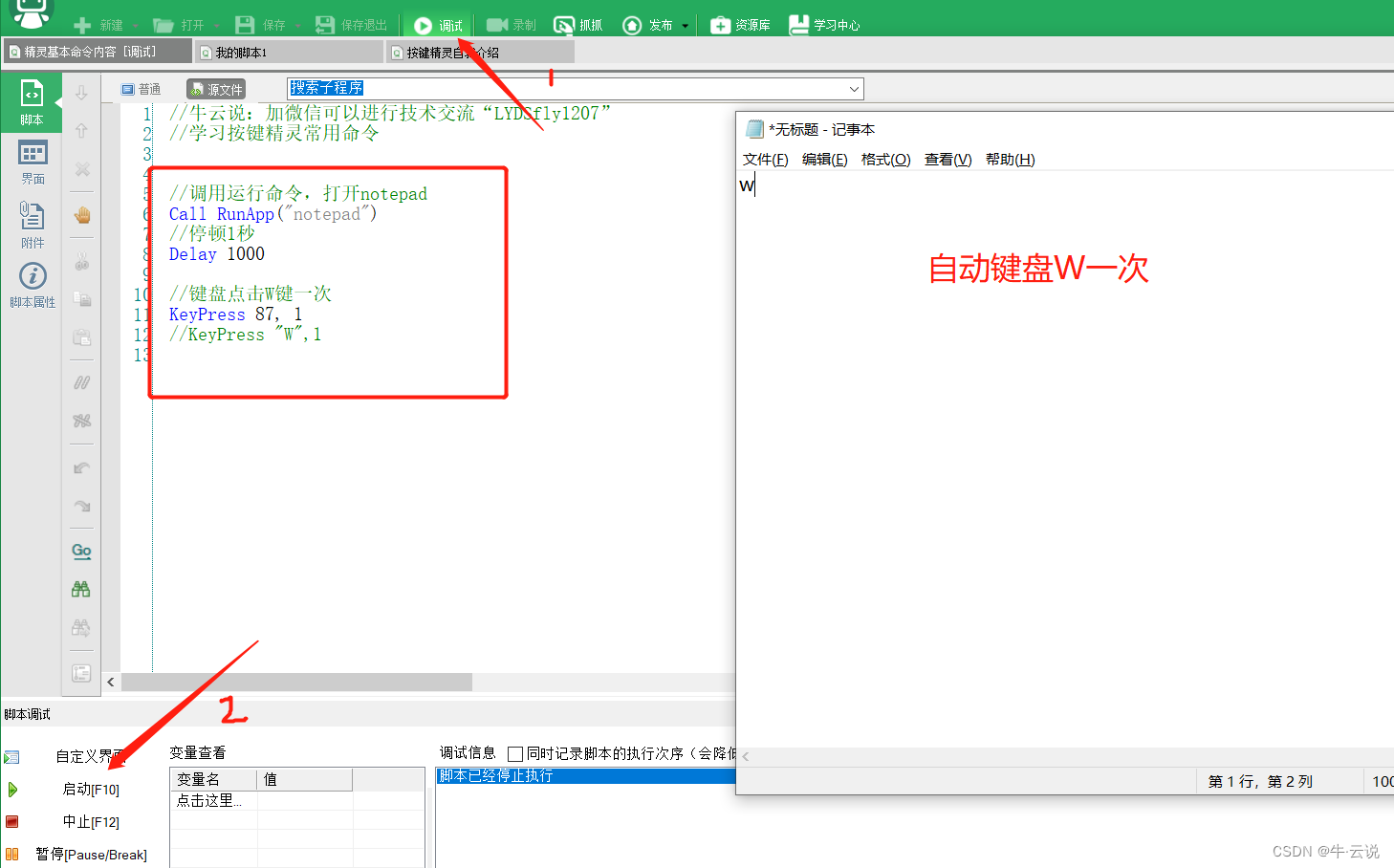Open the 抓抓 capture tool

[x=578, y=25]
